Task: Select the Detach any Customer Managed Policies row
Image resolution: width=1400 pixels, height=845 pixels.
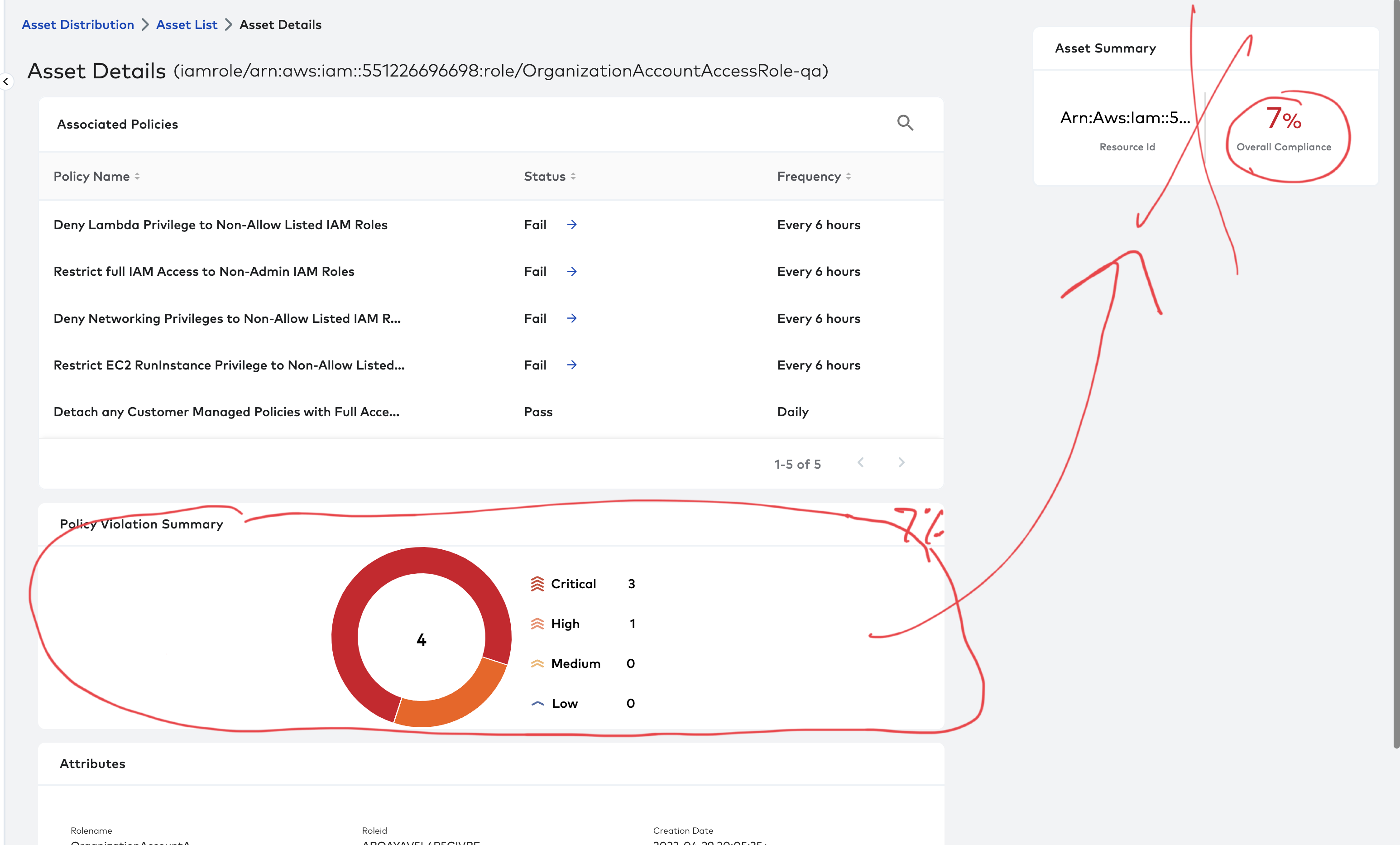Action: pos(225,412)
